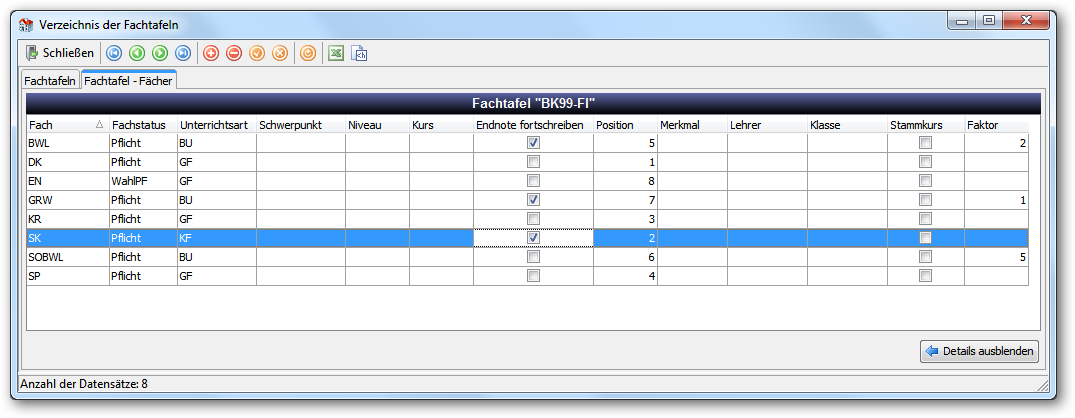This screenshot has height=418, width=1075.
Task: Click the Lehrer column header
Action: [767, 125]
